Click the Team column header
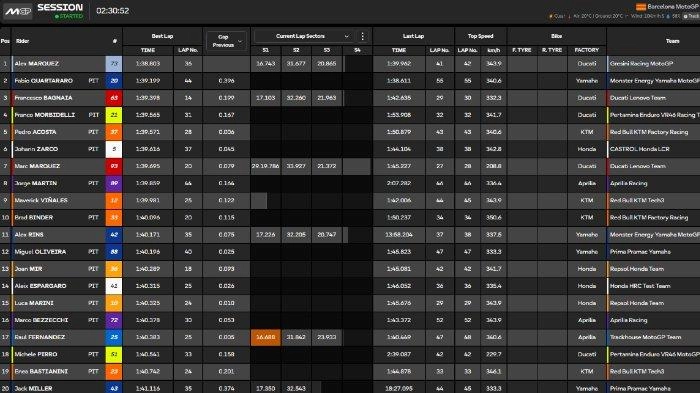700x393 pixels. coord(672,41)
